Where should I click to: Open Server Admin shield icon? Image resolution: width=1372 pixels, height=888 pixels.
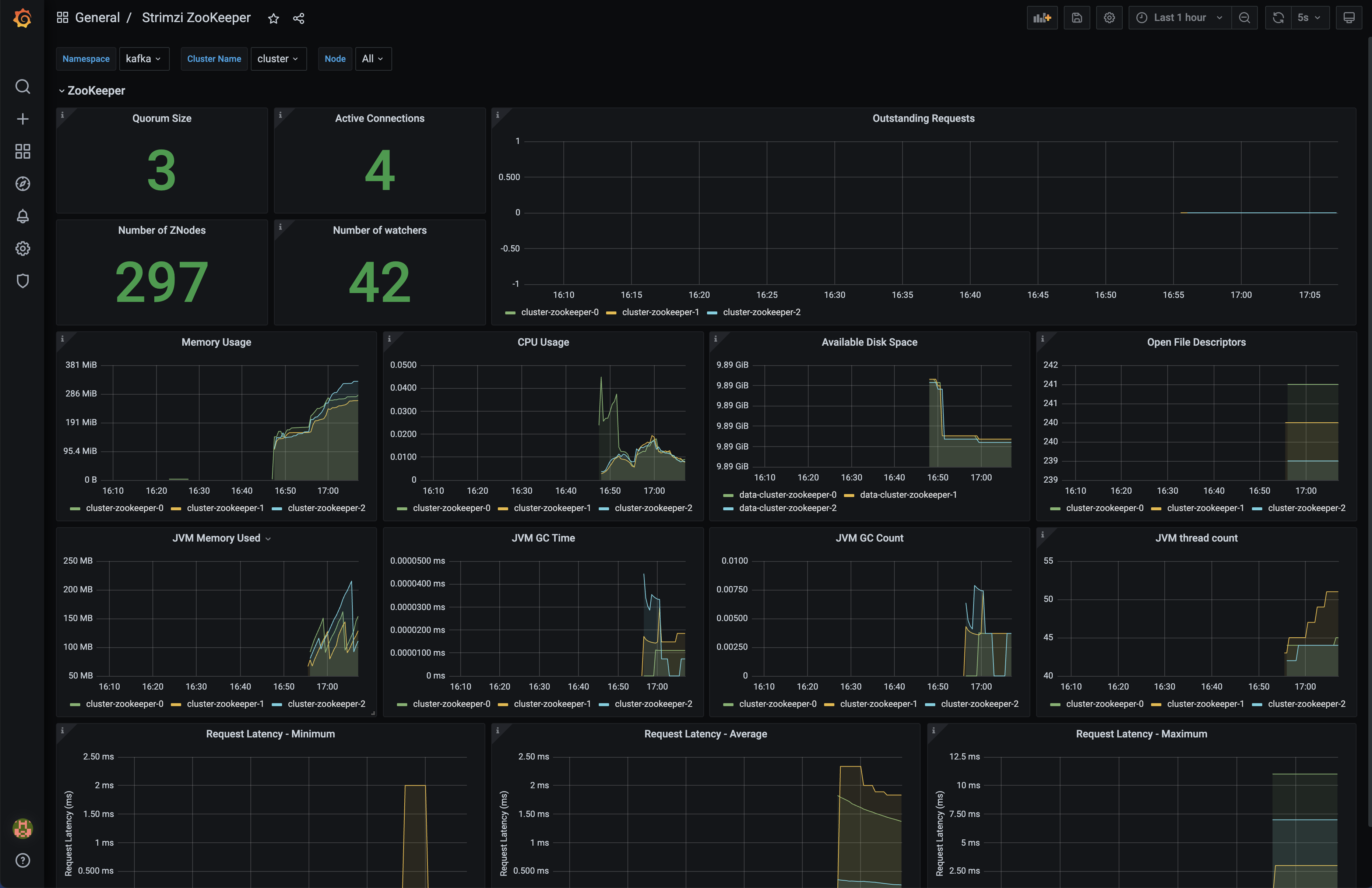click(22, 281)
